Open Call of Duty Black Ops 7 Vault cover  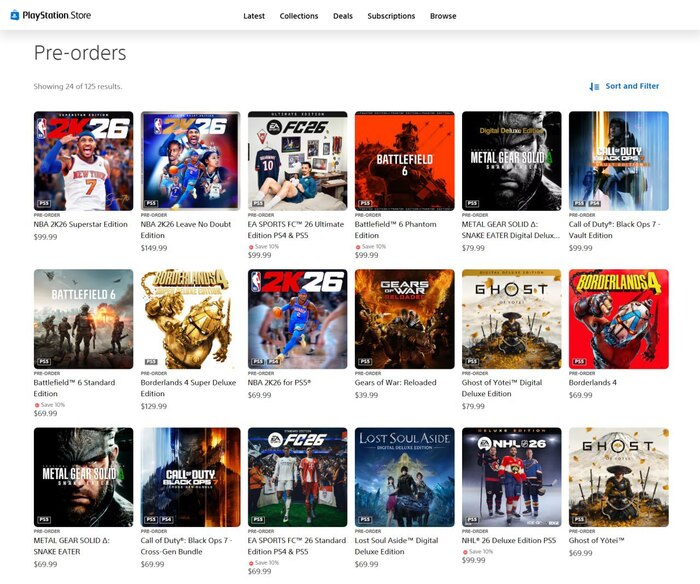[619, 161]
